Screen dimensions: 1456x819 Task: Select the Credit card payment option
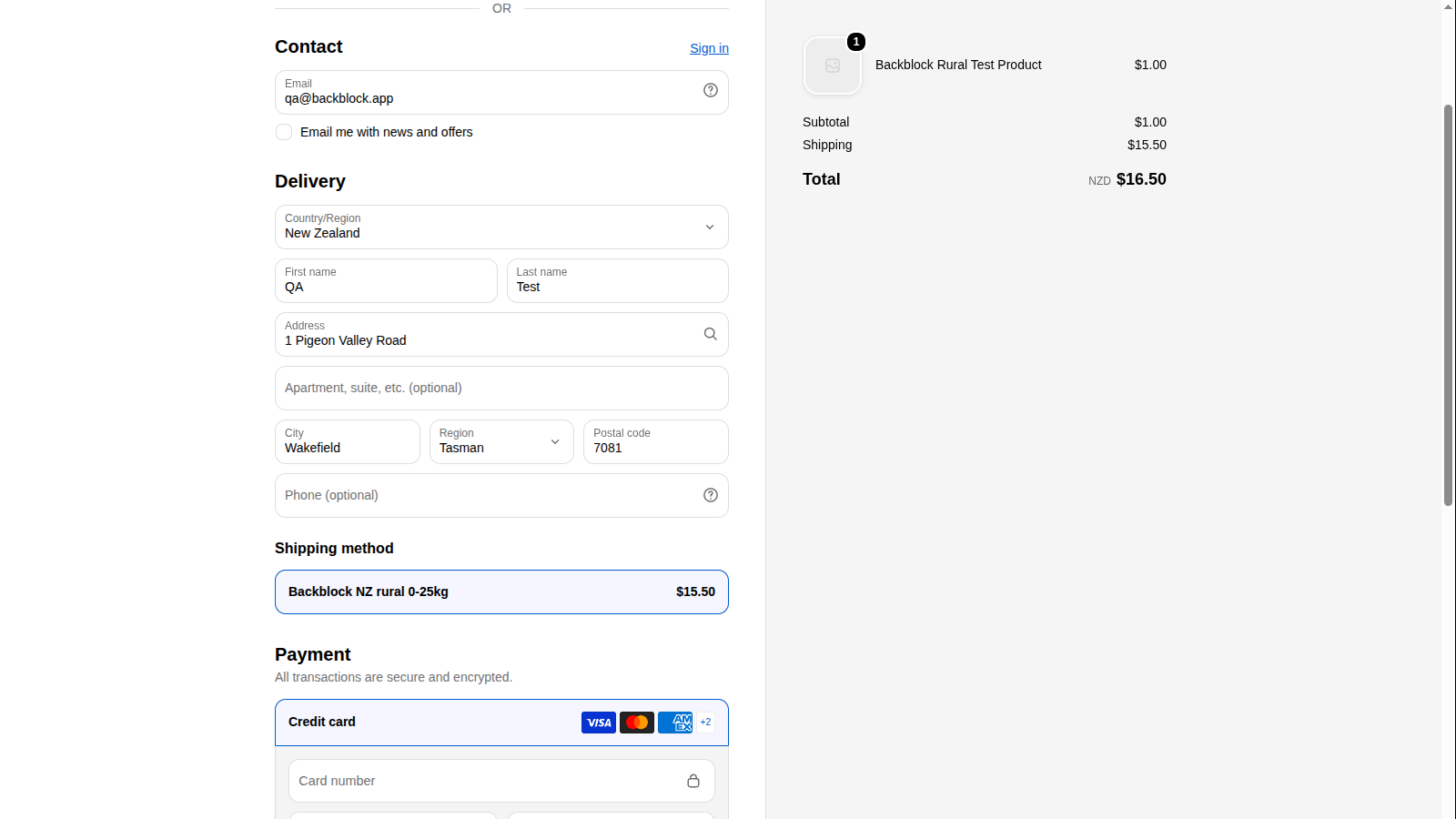(501, 723)
